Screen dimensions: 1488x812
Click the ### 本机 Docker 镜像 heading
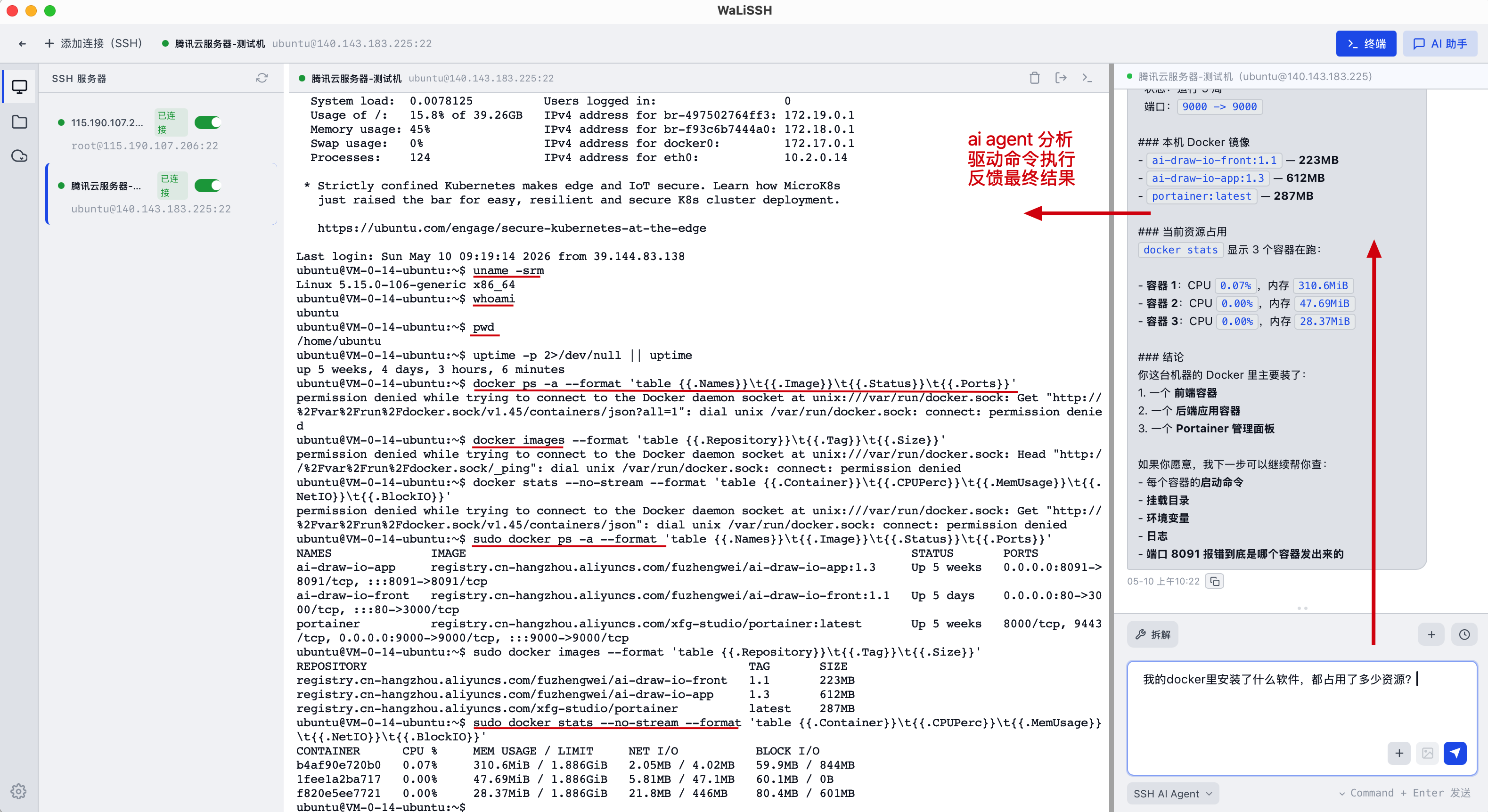click(1194, 142)
